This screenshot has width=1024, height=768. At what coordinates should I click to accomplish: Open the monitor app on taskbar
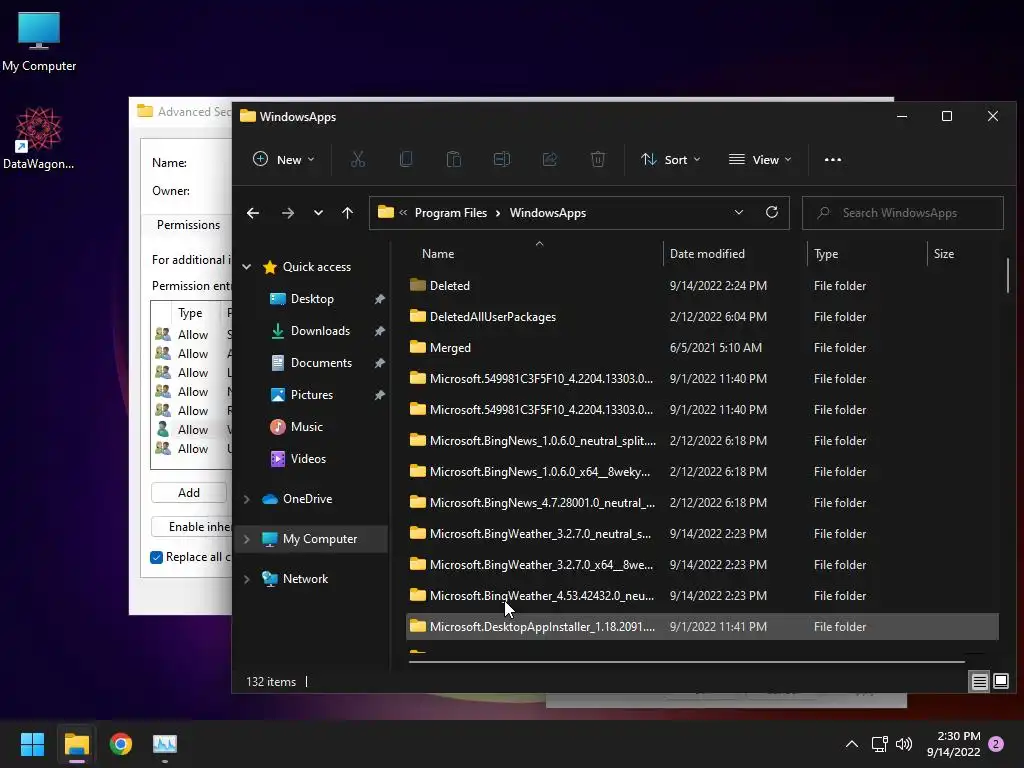(165, 744)
